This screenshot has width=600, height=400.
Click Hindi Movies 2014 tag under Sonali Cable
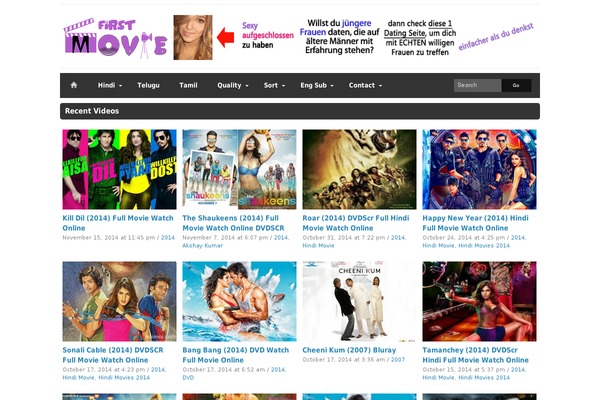click(x=124, y=378)
